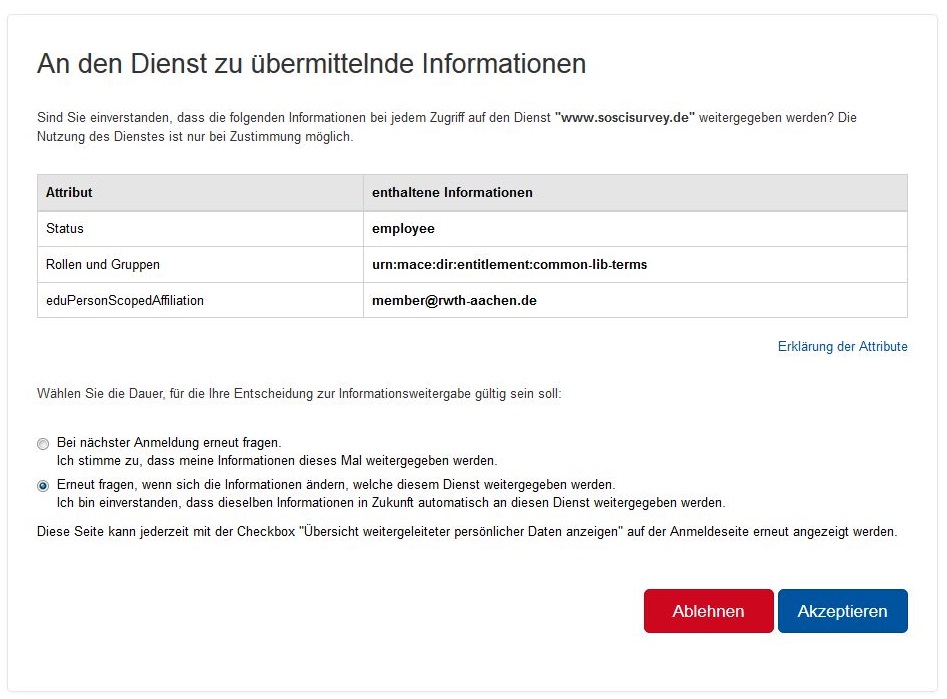Viewport: 947px width, 699px height.
Task: Decline attribute release via 'Ablehnen'
Action: (x=708, y=611)
